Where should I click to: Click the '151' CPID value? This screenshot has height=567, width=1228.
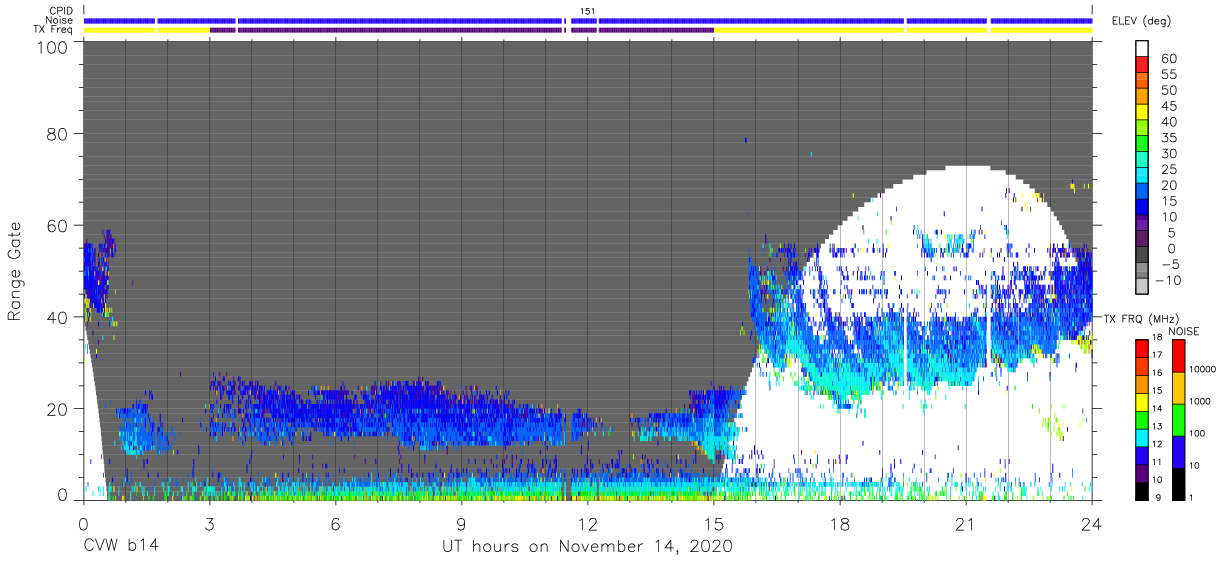[x=588, y=11]
